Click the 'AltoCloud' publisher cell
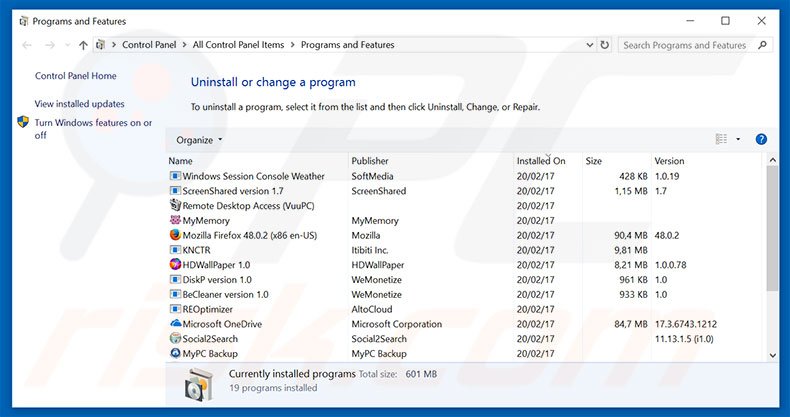 coord(372,309)
